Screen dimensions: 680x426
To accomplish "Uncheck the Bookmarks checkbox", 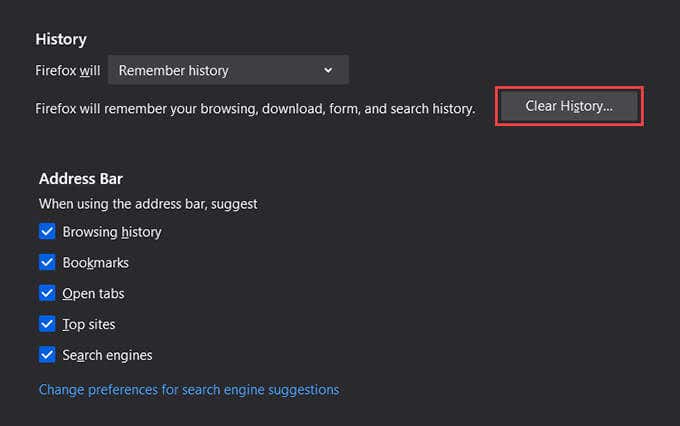I will click(x=47, y=262).
